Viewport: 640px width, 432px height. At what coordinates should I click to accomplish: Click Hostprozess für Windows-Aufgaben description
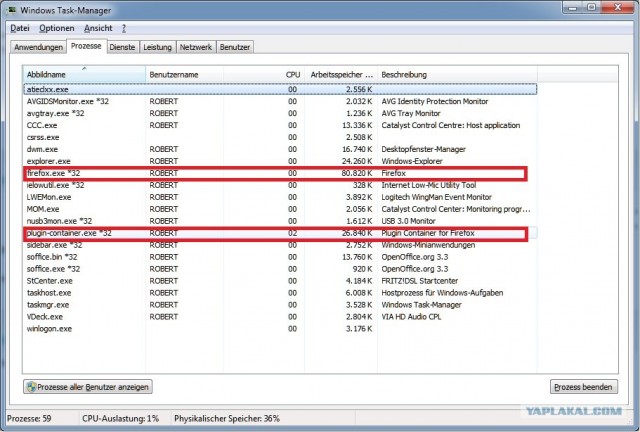click(442, 292)
